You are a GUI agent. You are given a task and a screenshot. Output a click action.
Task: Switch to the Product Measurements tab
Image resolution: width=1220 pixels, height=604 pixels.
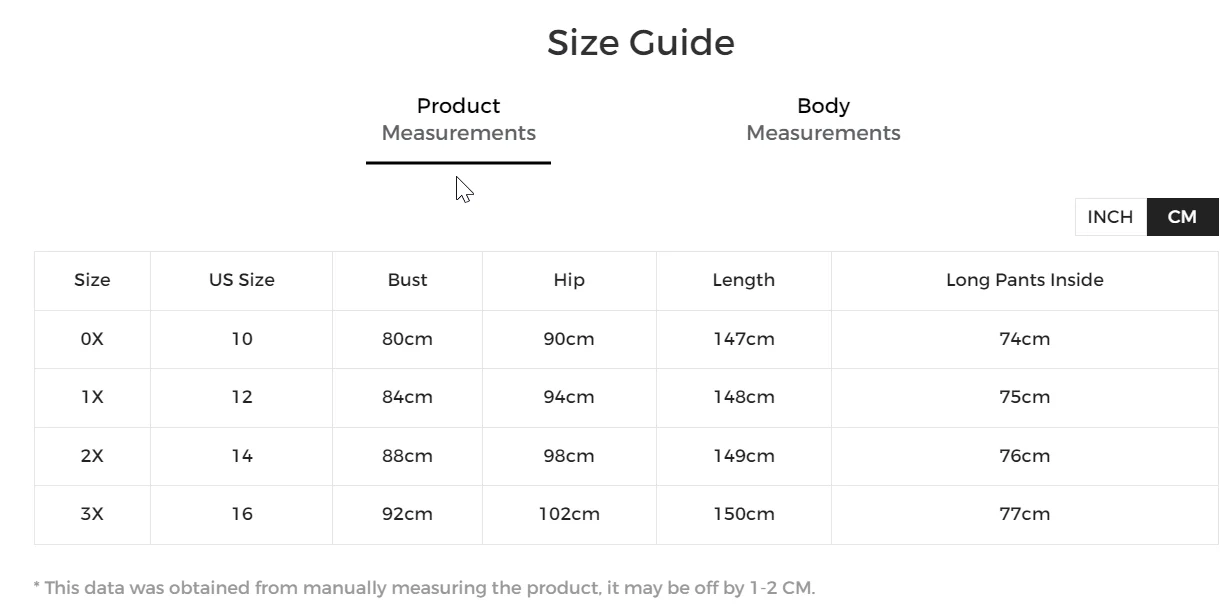458,120
